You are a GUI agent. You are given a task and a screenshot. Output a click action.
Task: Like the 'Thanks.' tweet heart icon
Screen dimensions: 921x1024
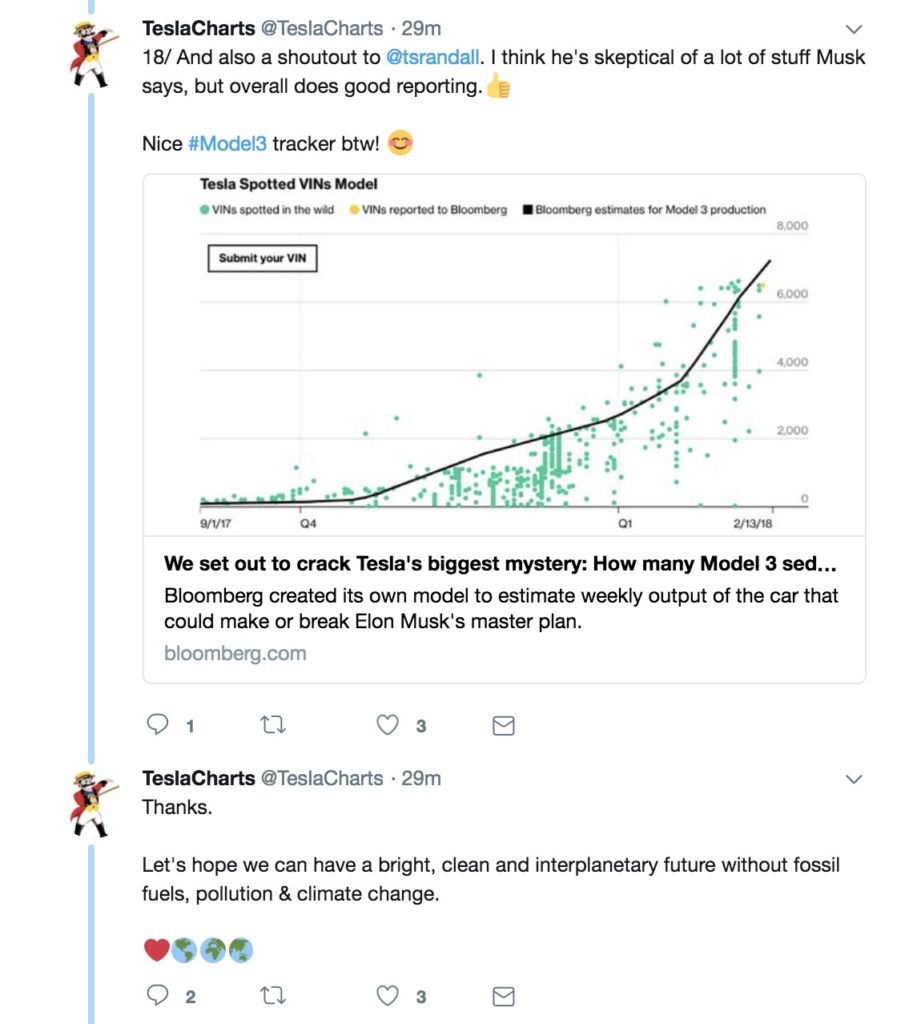pyautogui.click(x=387, y=996)
